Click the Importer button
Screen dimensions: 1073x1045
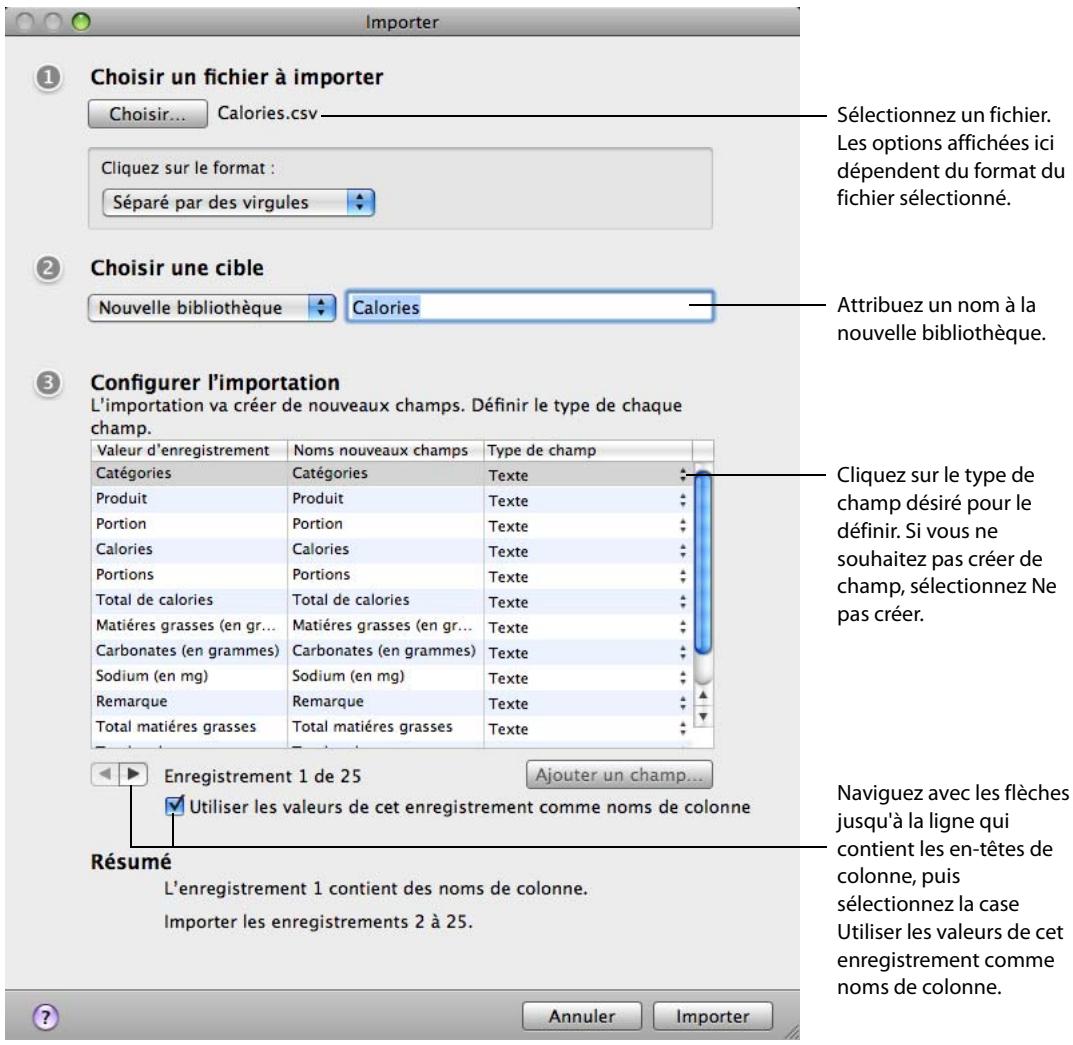click(x=713, y=1016)
